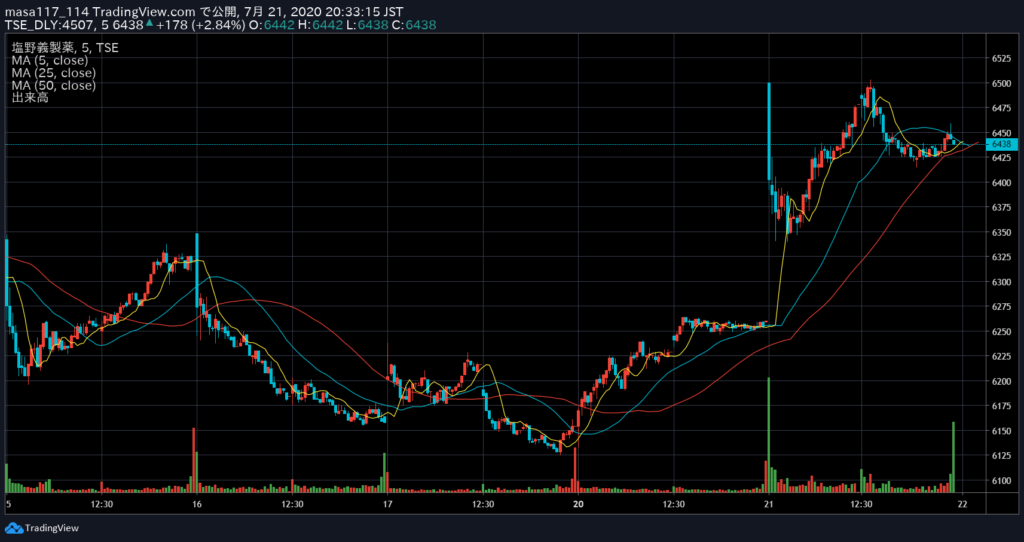The width and height of the screenshot is (1024, 542).
Task: Click the TradingView logo at the bottom
Action: point(42,528)
